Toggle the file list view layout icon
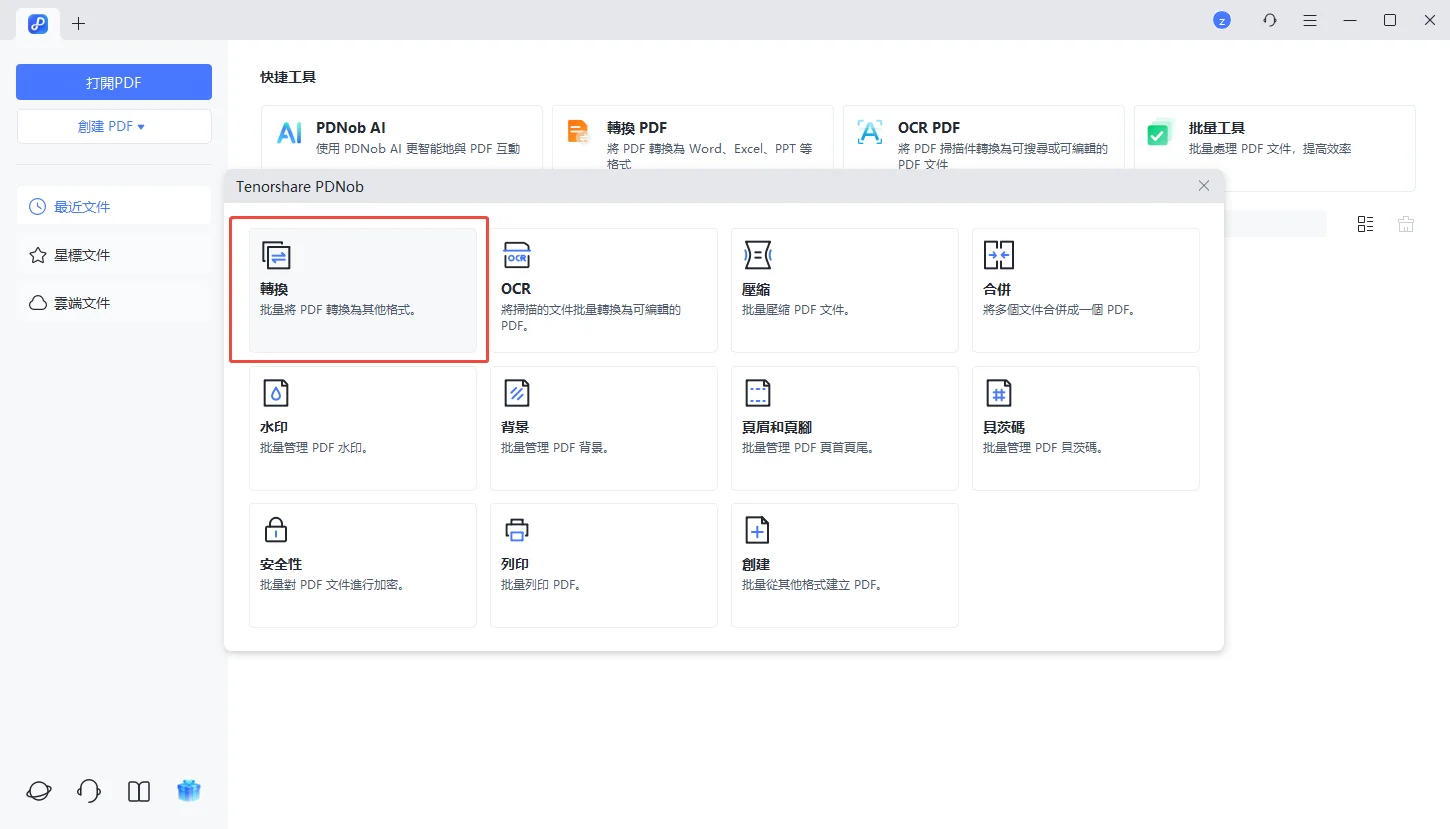1450x829 pixels. point(1365,224)
